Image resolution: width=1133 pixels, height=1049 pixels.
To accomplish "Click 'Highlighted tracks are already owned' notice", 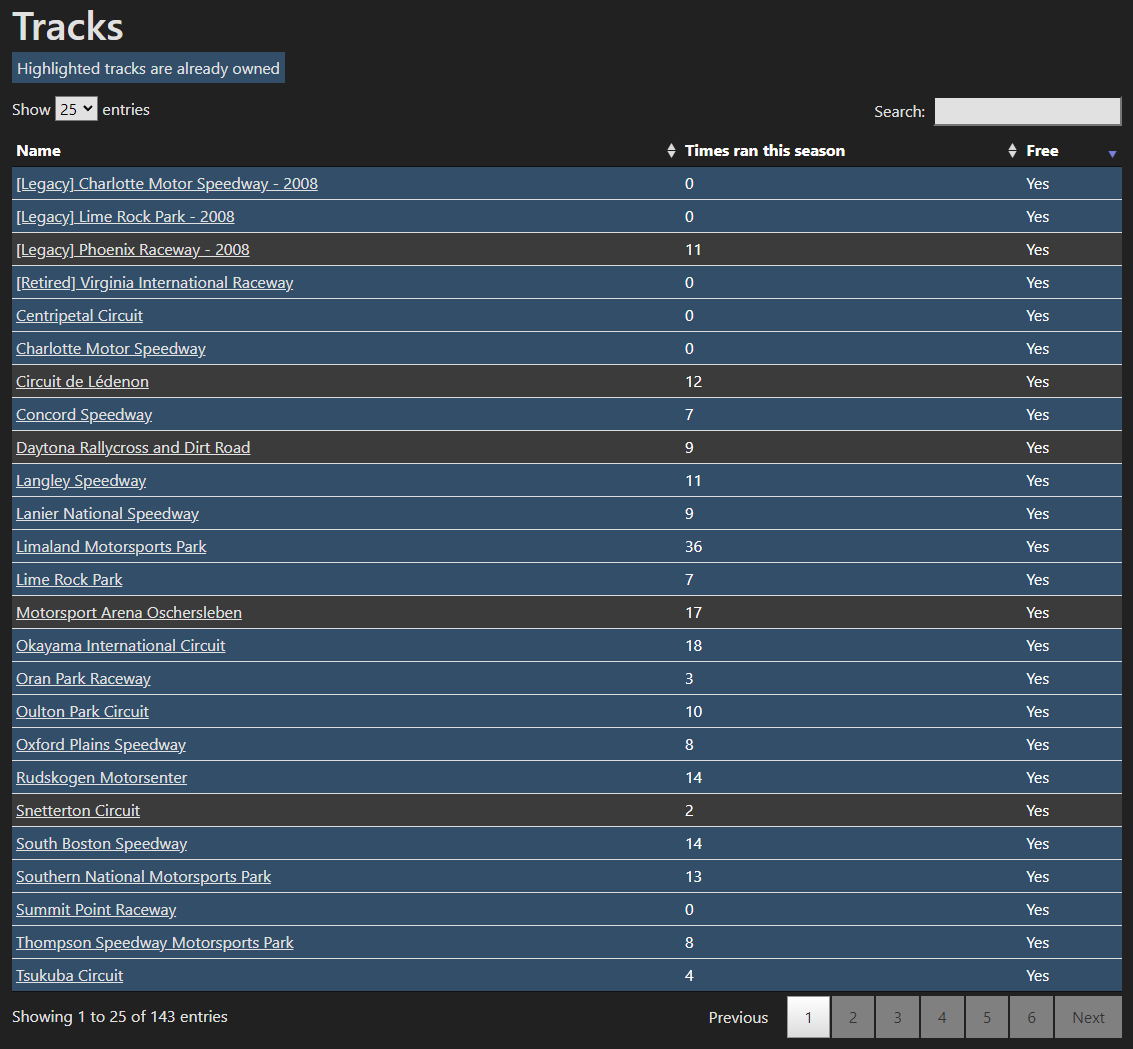I will 148,68.
